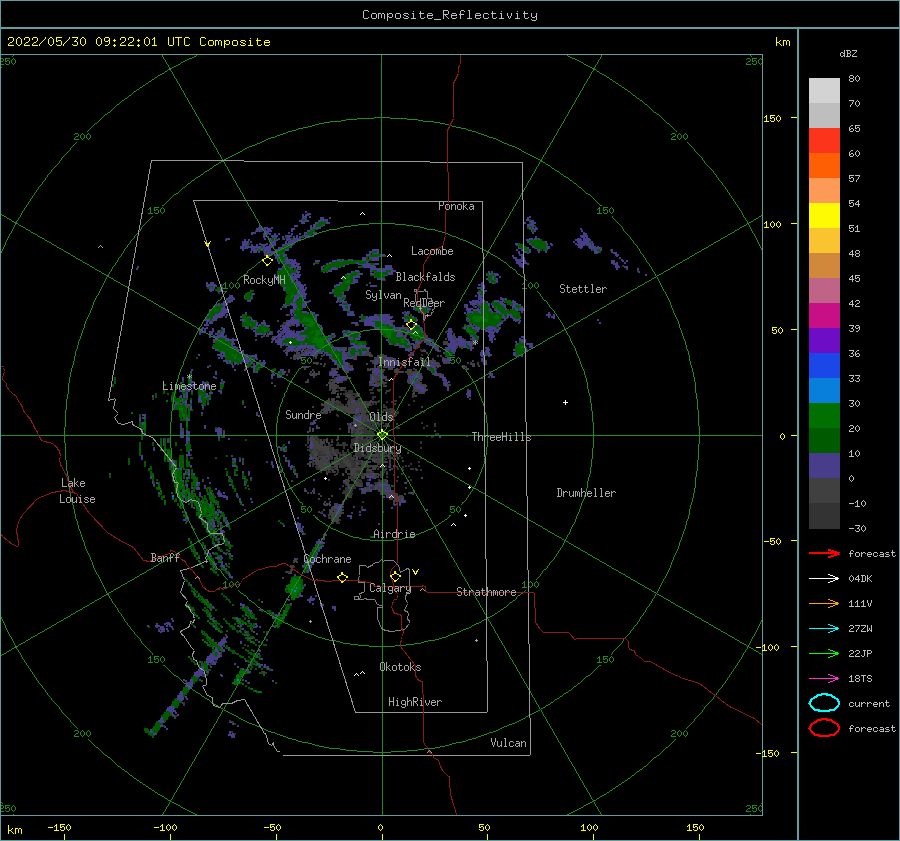Click the Lacombe city label

pos(432,251)
